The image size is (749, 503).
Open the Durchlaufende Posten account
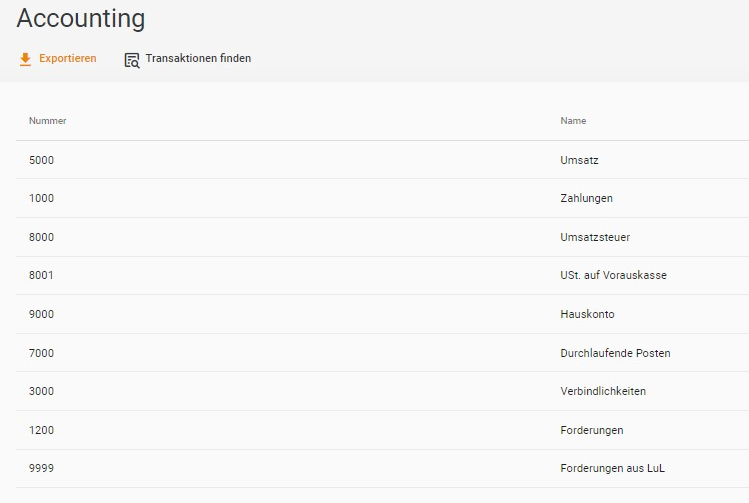[x=615, y=353]
